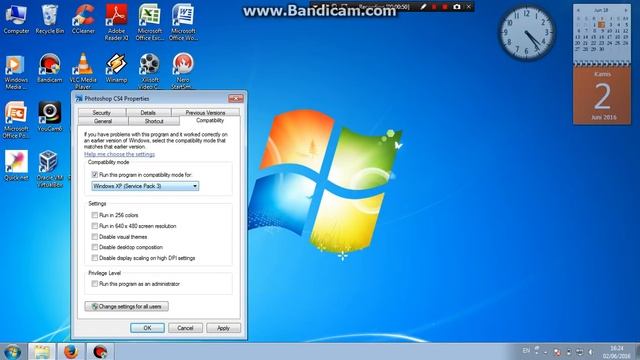This screenshot has width=640, height=360.
Task: Click the Bandicam pencil draw icon
Action: coord(423,7)
